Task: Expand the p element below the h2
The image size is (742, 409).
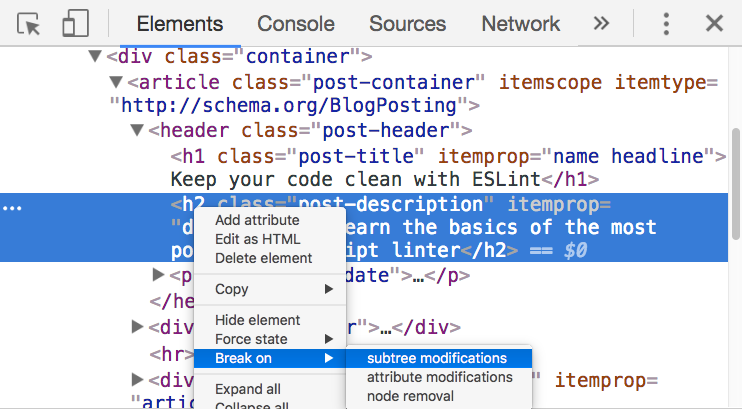Action: click(158, 275)
